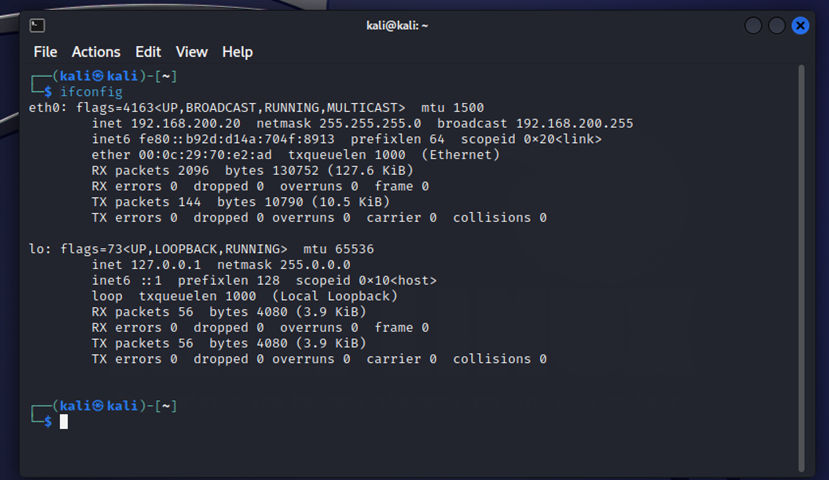Click 'TX packets 144' text
Image resolution: width=829 pixels, height=480 pixels.
pyautogui.click(x=146, y=202)
